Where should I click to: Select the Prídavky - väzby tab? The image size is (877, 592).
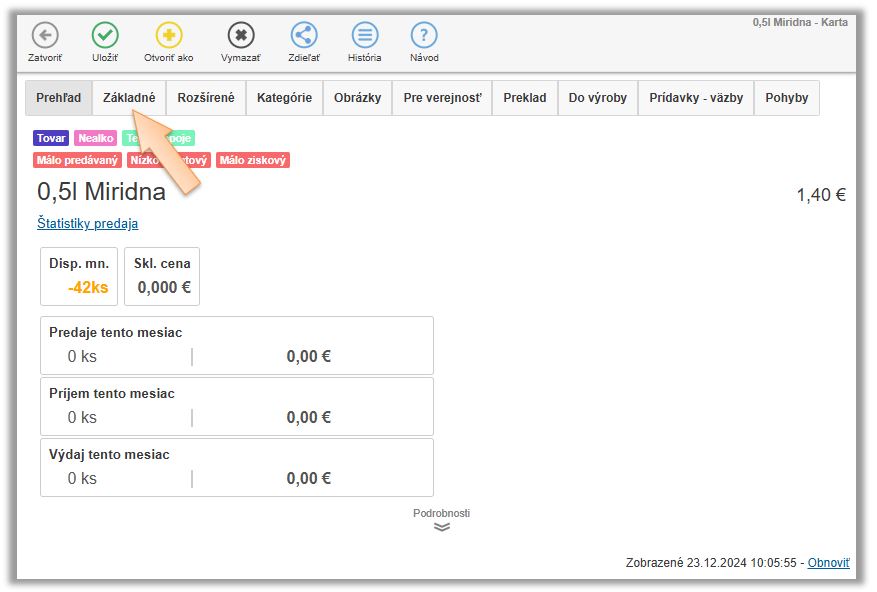(x=696, y=98)
